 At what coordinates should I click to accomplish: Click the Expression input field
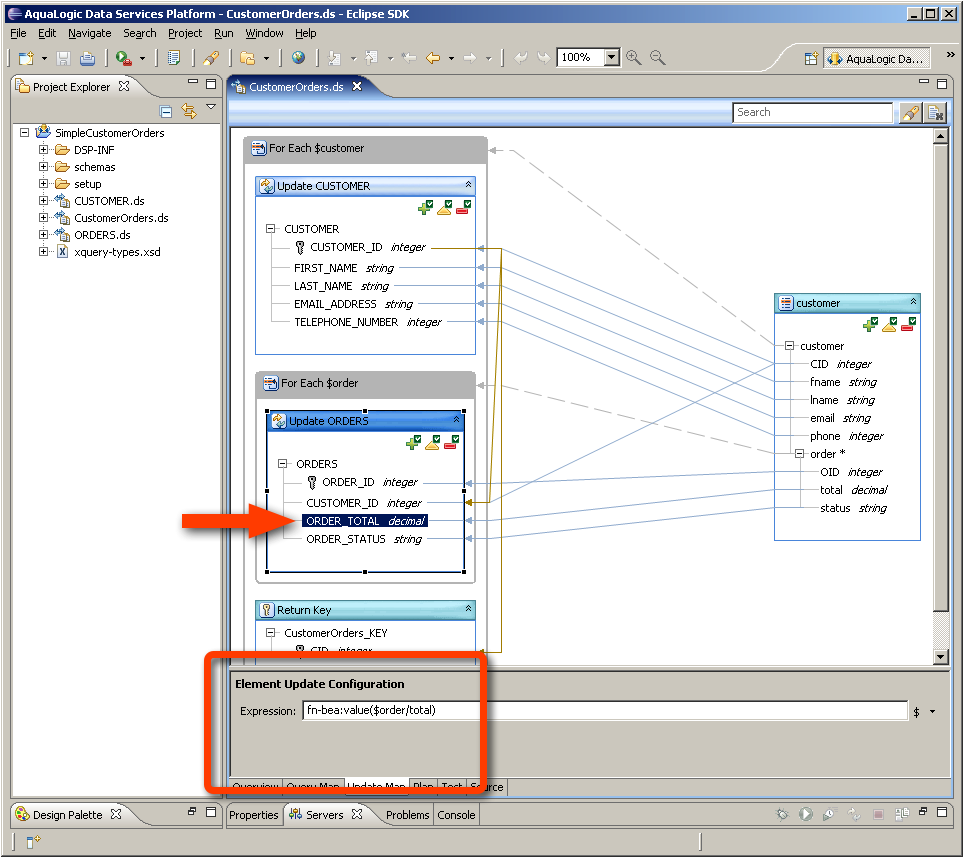coord(605,710)
